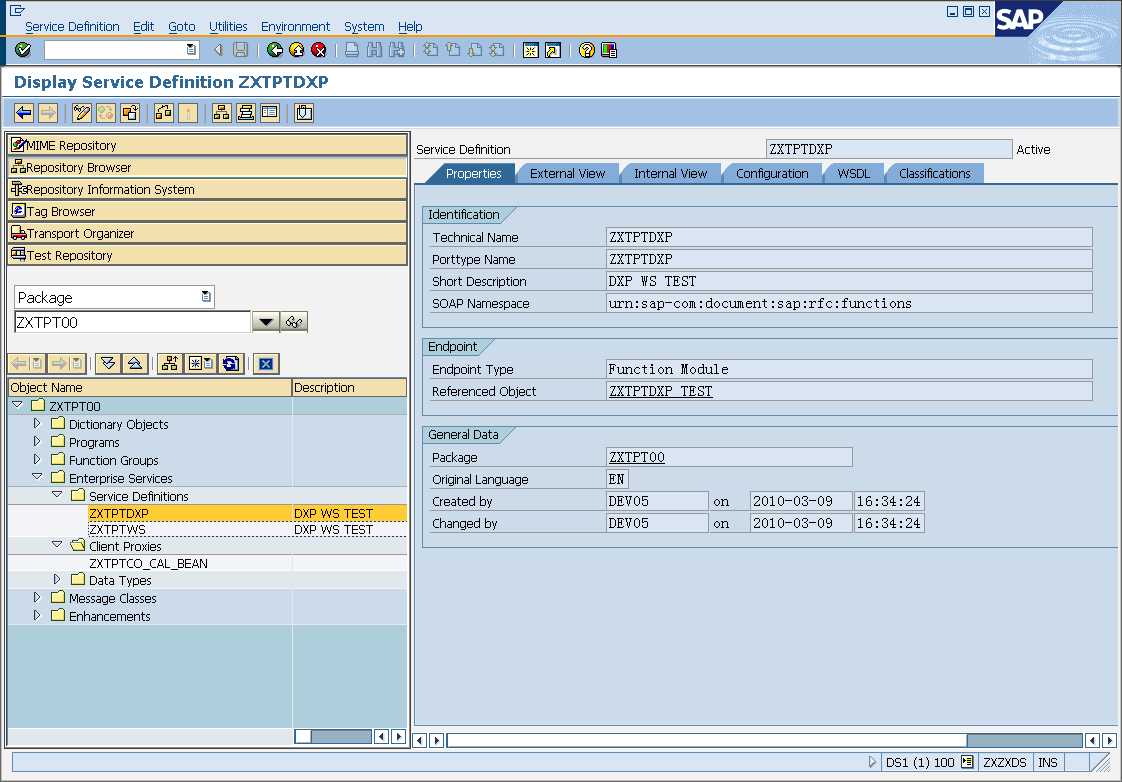Click the Create shortcut icon
The width and height of the screenshot is (1122, 782).
pos(553,50)
